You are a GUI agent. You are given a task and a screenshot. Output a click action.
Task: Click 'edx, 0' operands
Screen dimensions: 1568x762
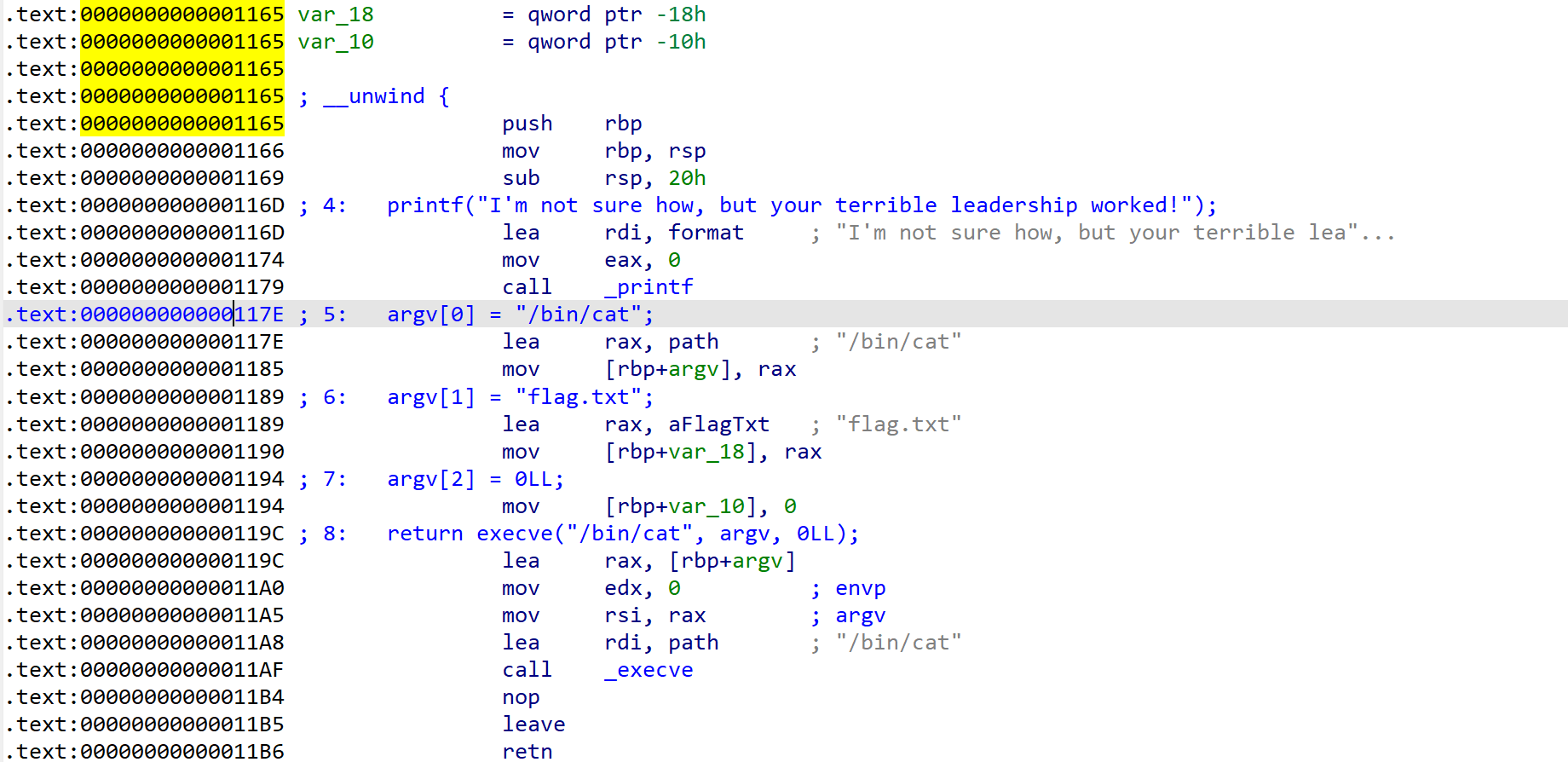(642, 588)
